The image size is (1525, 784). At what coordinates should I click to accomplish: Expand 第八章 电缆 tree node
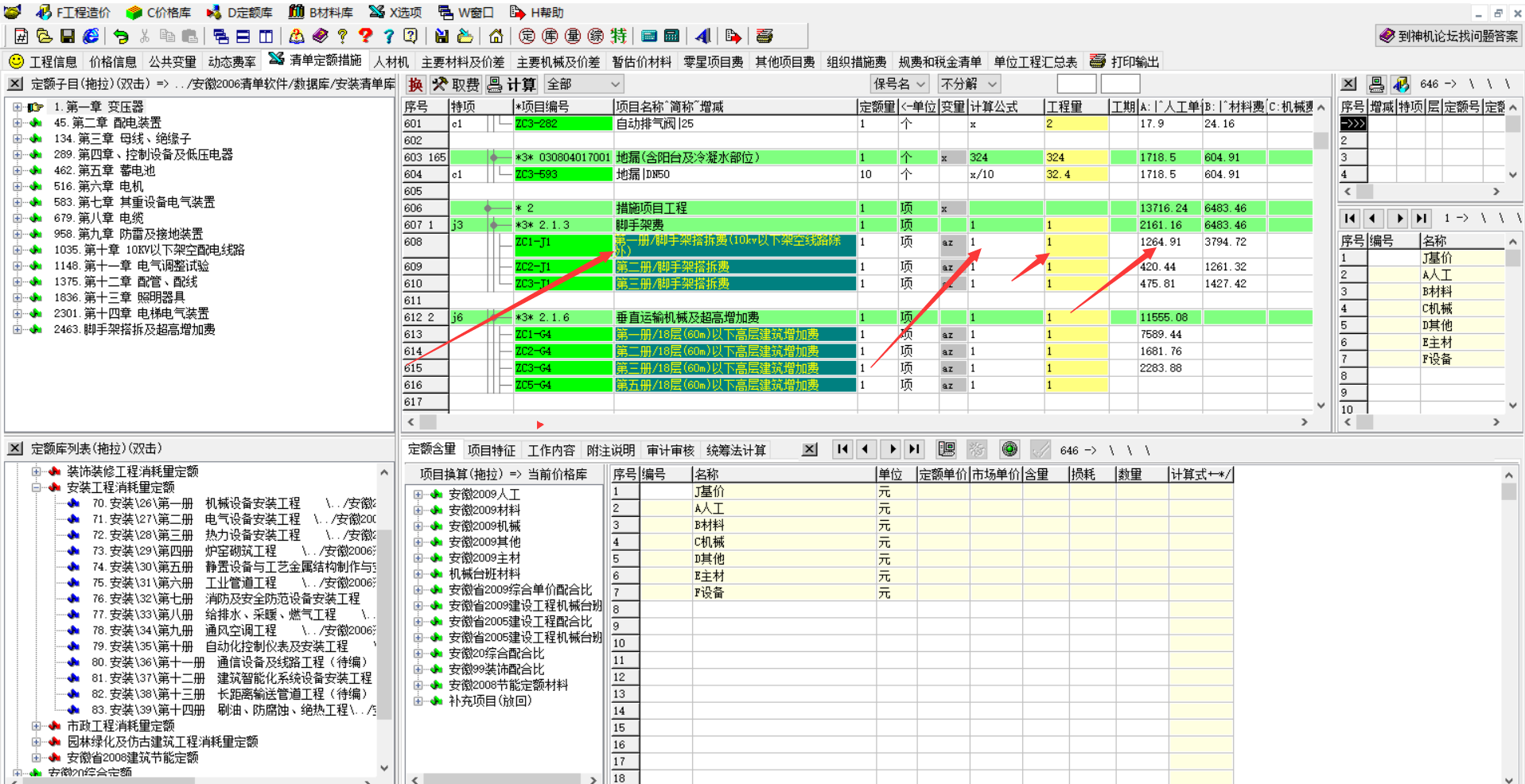pos(18,219)
